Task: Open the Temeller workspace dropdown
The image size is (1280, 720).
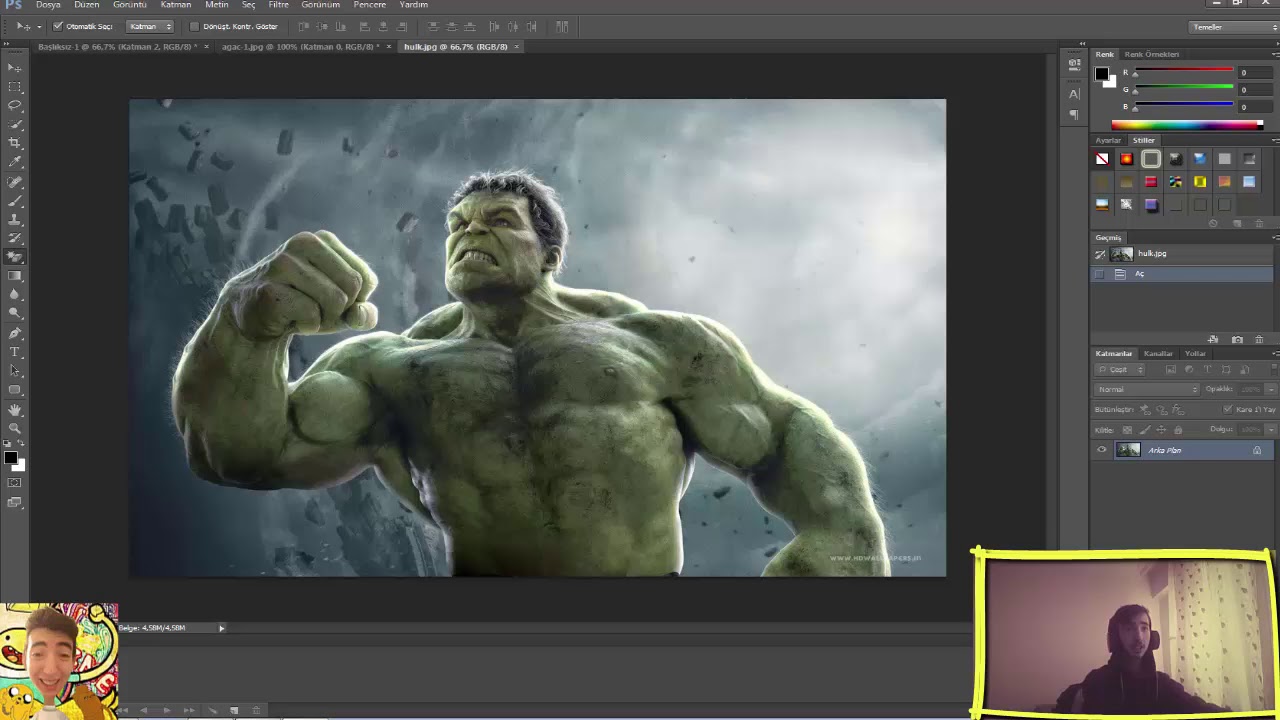Action: coord(1233,27)
